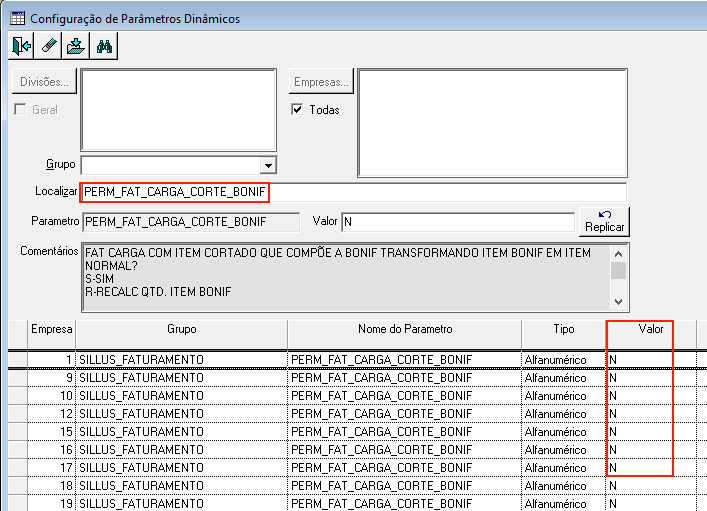707x511 pixels.
Task: Click the up arrow of Comentários scrollbar
Action: [619, 253]
